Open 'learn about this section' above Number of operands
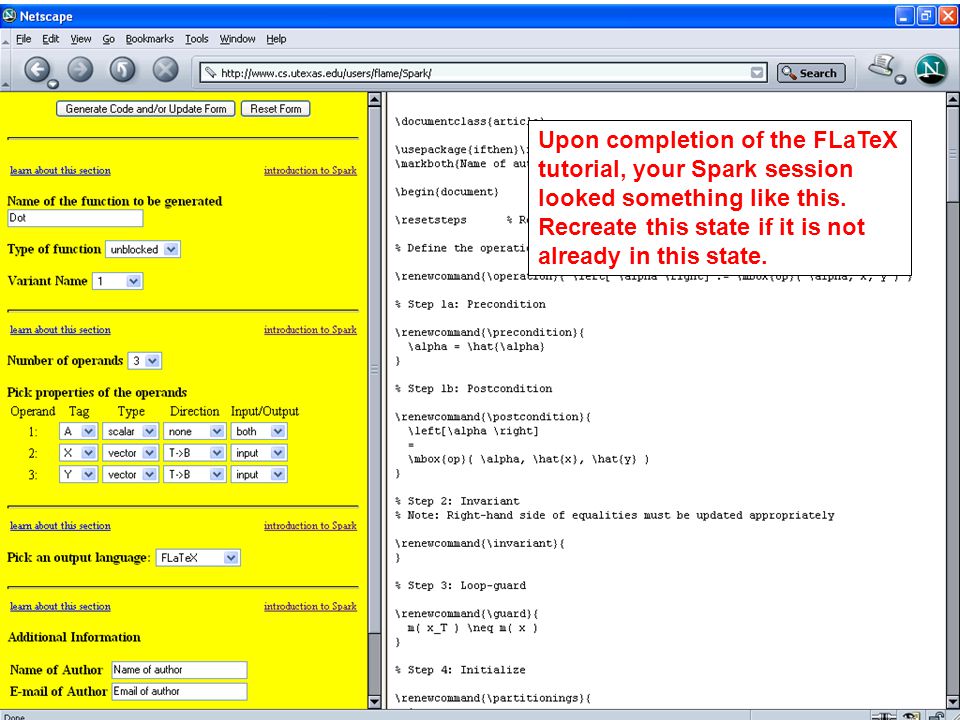 (x=60, y=330)
